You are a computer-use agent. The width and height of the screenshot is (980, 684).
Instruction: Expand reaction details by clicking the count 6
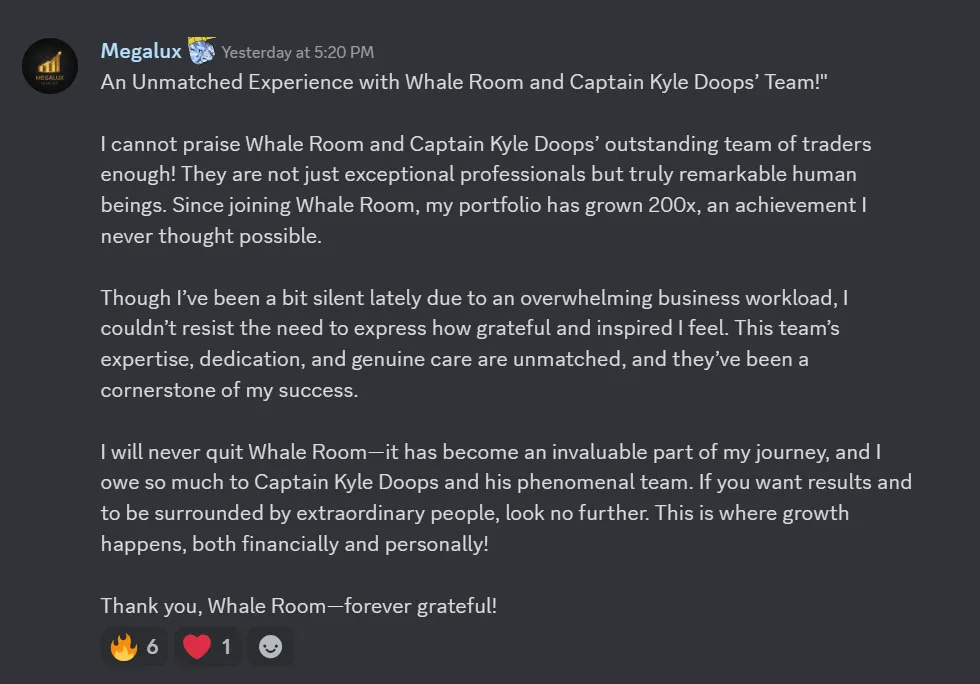(150, 646)
